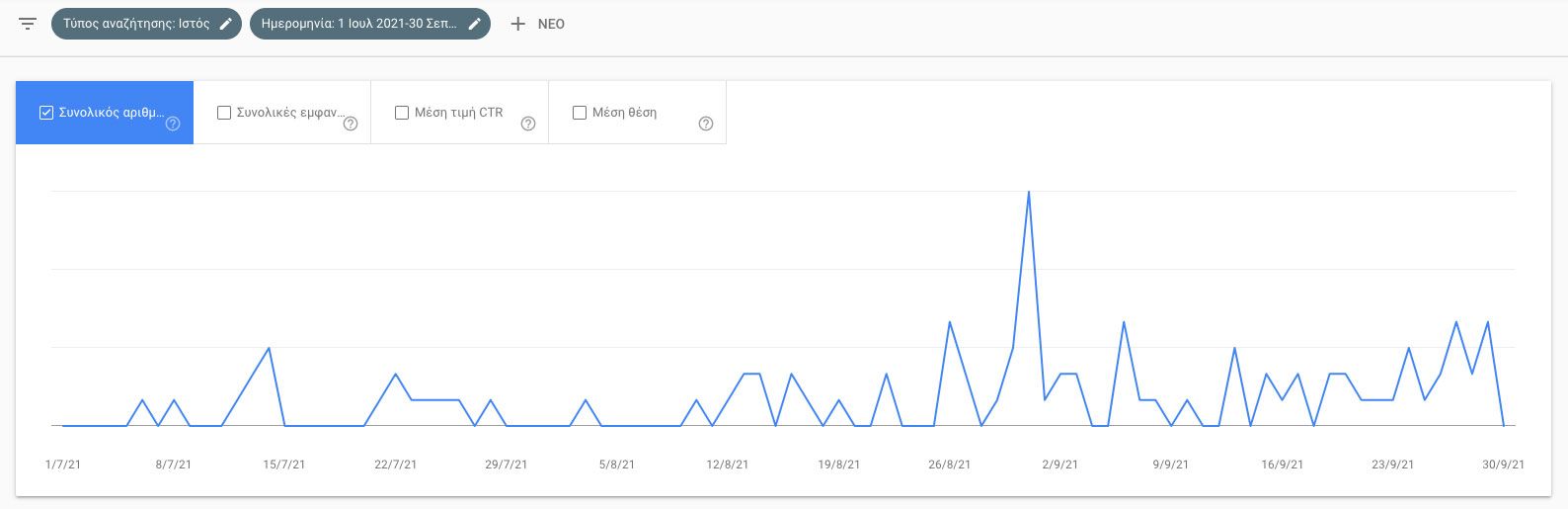Open the Τύπος αναζήτησης: Ιστός filter chip
This screenshot has width=1568, height=509.
click(x=136, y=24)
